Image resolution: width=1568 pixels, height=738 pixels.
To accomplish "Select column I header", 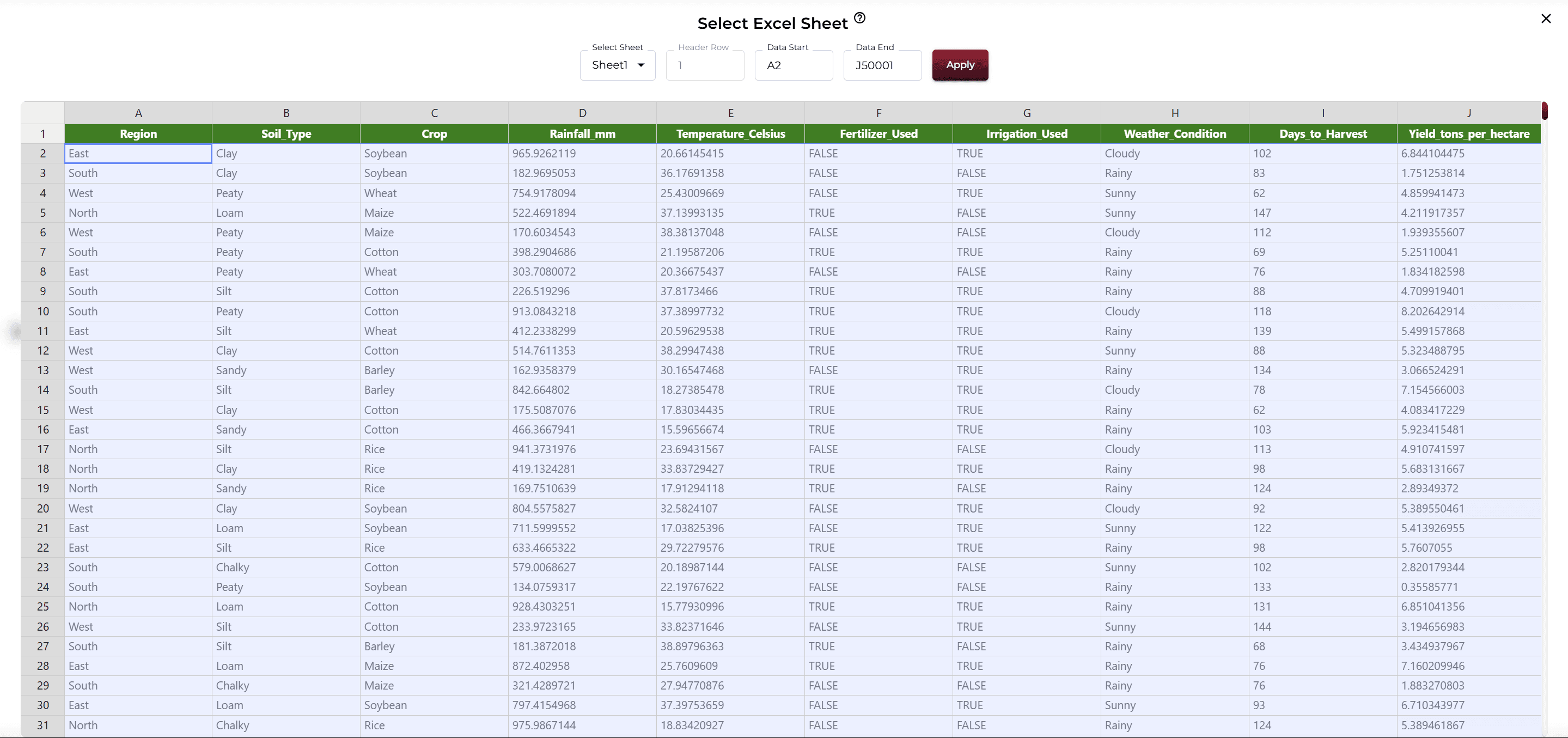I will pos(1323,113).
